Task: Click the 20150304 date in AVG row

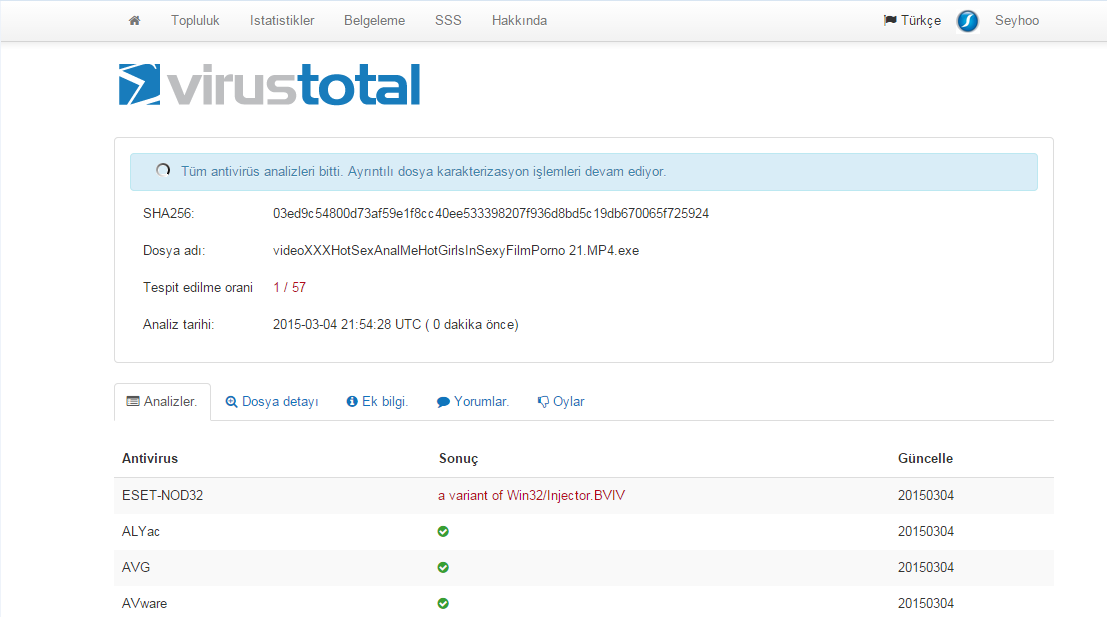Action: pyautogui.click(x=926, y=568)
